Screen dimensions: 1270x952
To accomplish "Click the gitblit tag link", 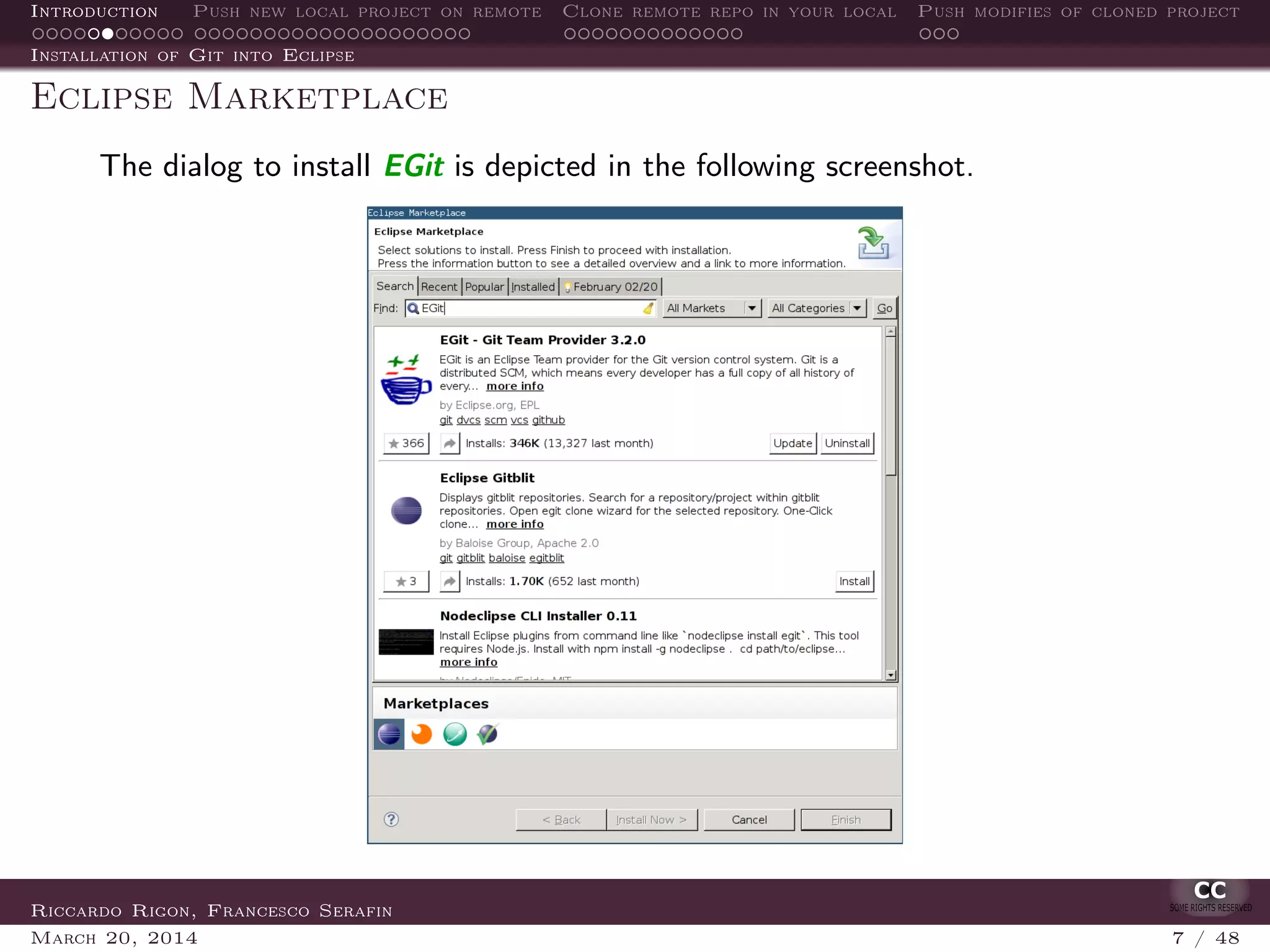I will pyautogui.click(x=471, y=558).
